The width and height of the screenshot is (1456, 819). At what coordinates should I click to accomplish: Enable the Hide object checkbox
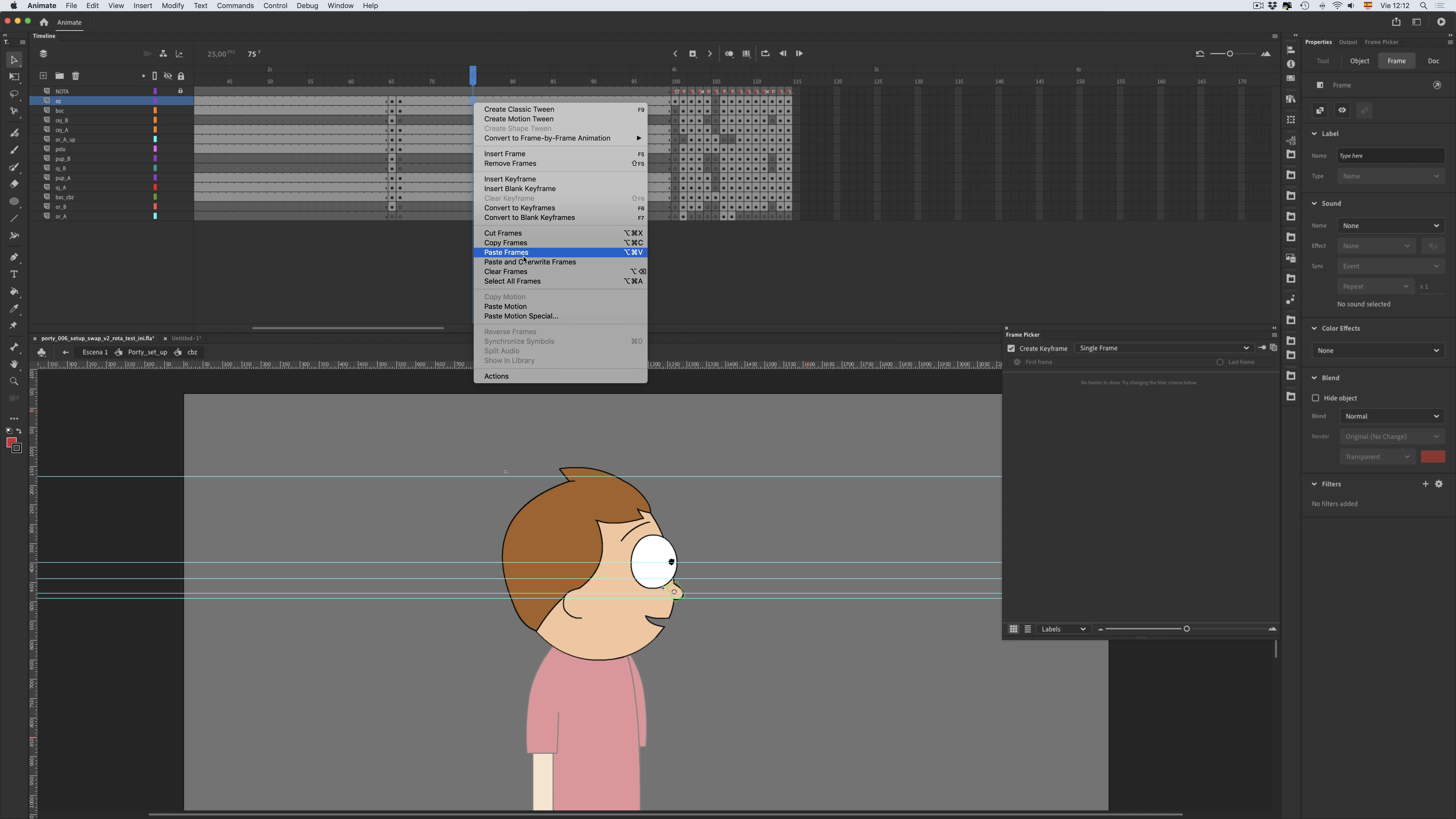[1315, 398]
